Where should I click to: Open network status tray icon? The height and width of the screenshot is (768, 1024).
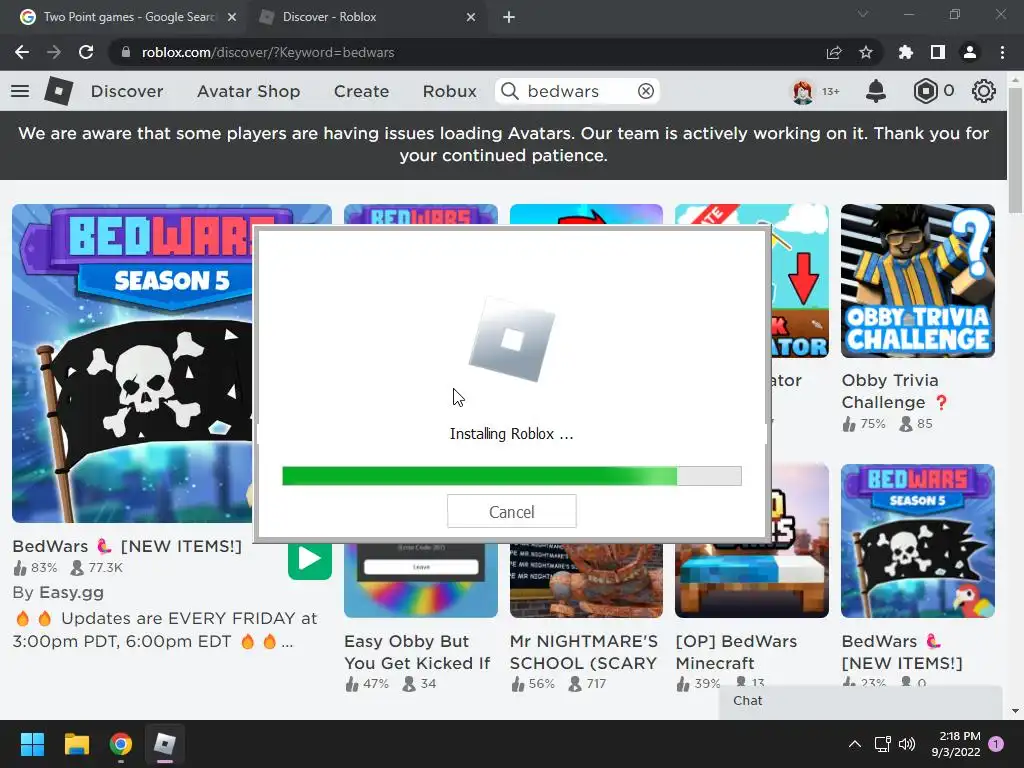pyautogui.click(x=882, y=744)
